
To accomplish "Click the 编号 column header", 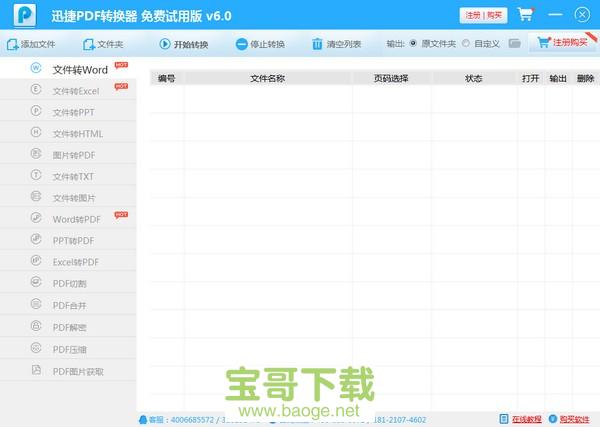I will point(166,78).
